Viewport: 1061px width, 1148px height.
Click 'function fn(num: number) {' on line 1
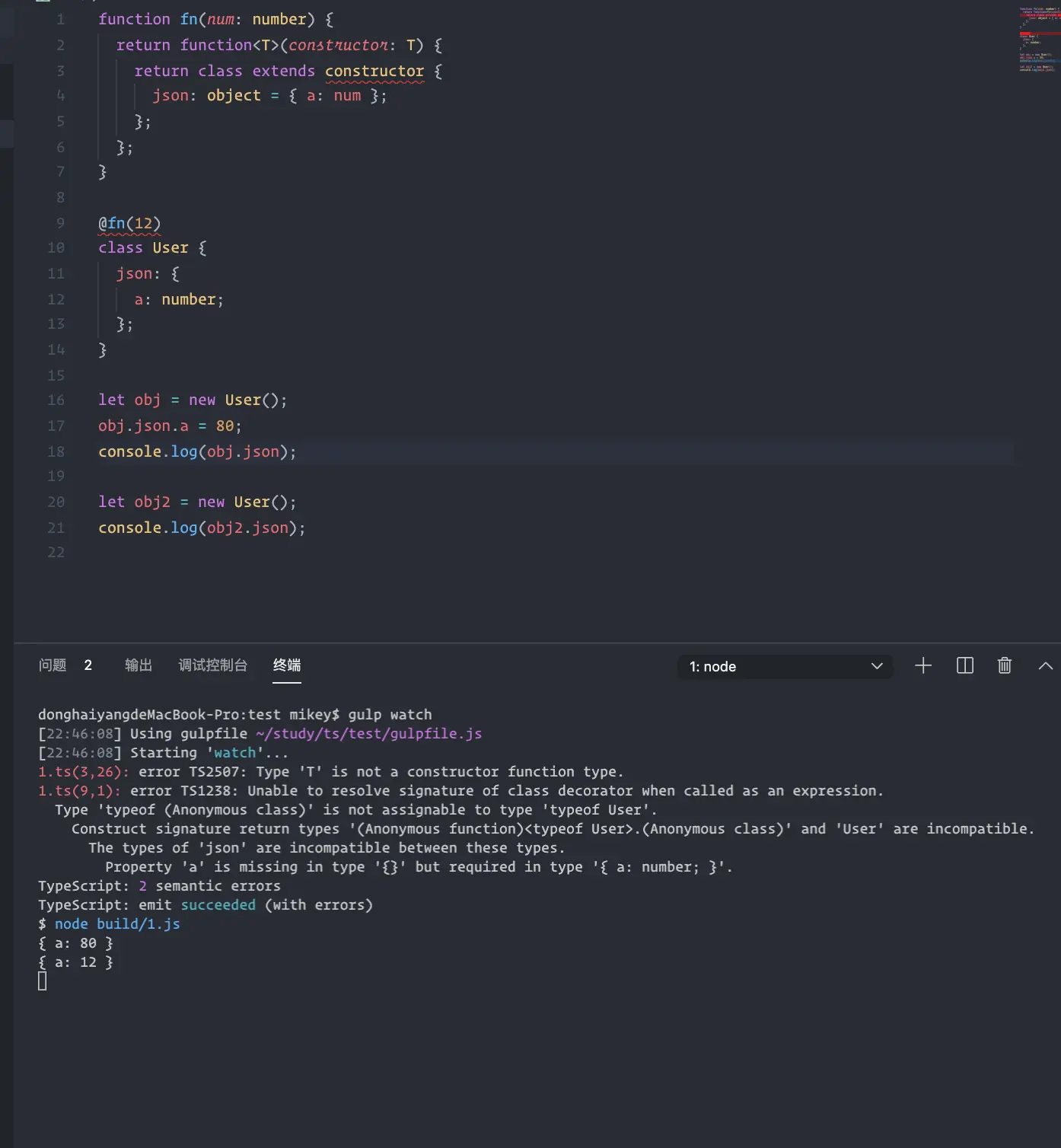pos(216,19)
